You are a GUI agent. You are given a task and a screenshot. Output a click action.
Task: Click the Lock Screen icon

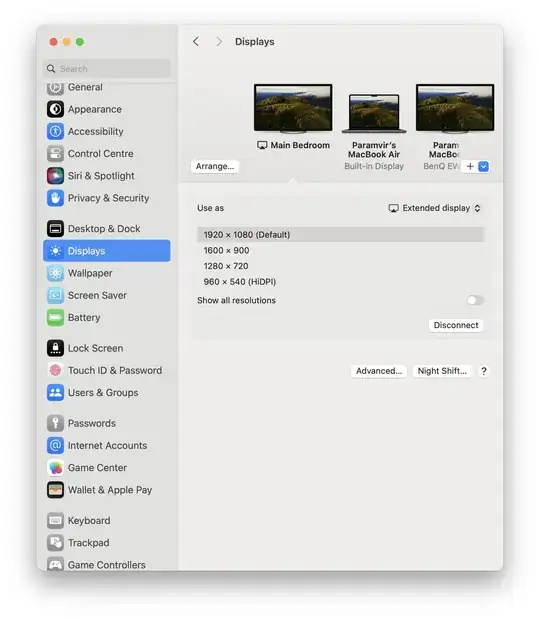point(55,348)
